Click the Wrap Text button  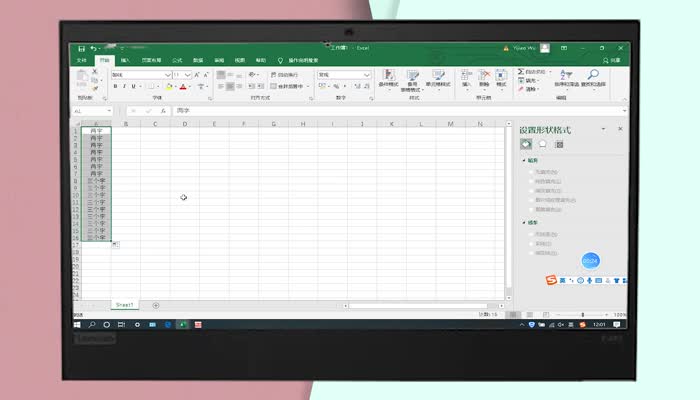tap(284, 75)
